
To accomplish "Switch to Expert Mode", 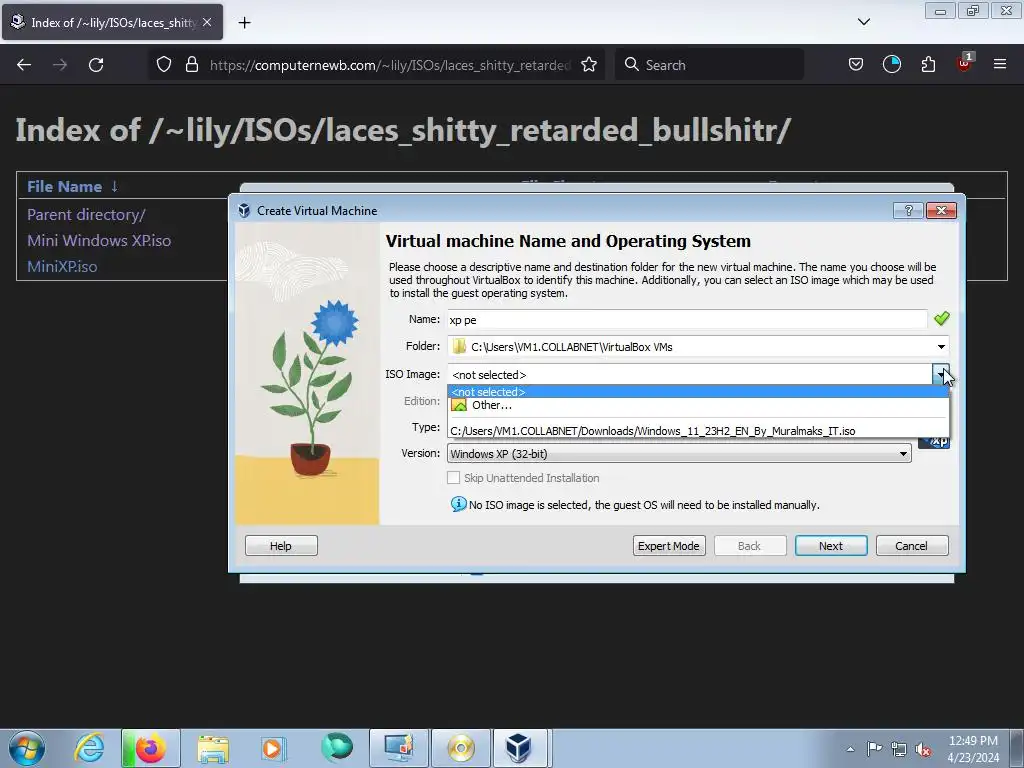I will point(669,545).
